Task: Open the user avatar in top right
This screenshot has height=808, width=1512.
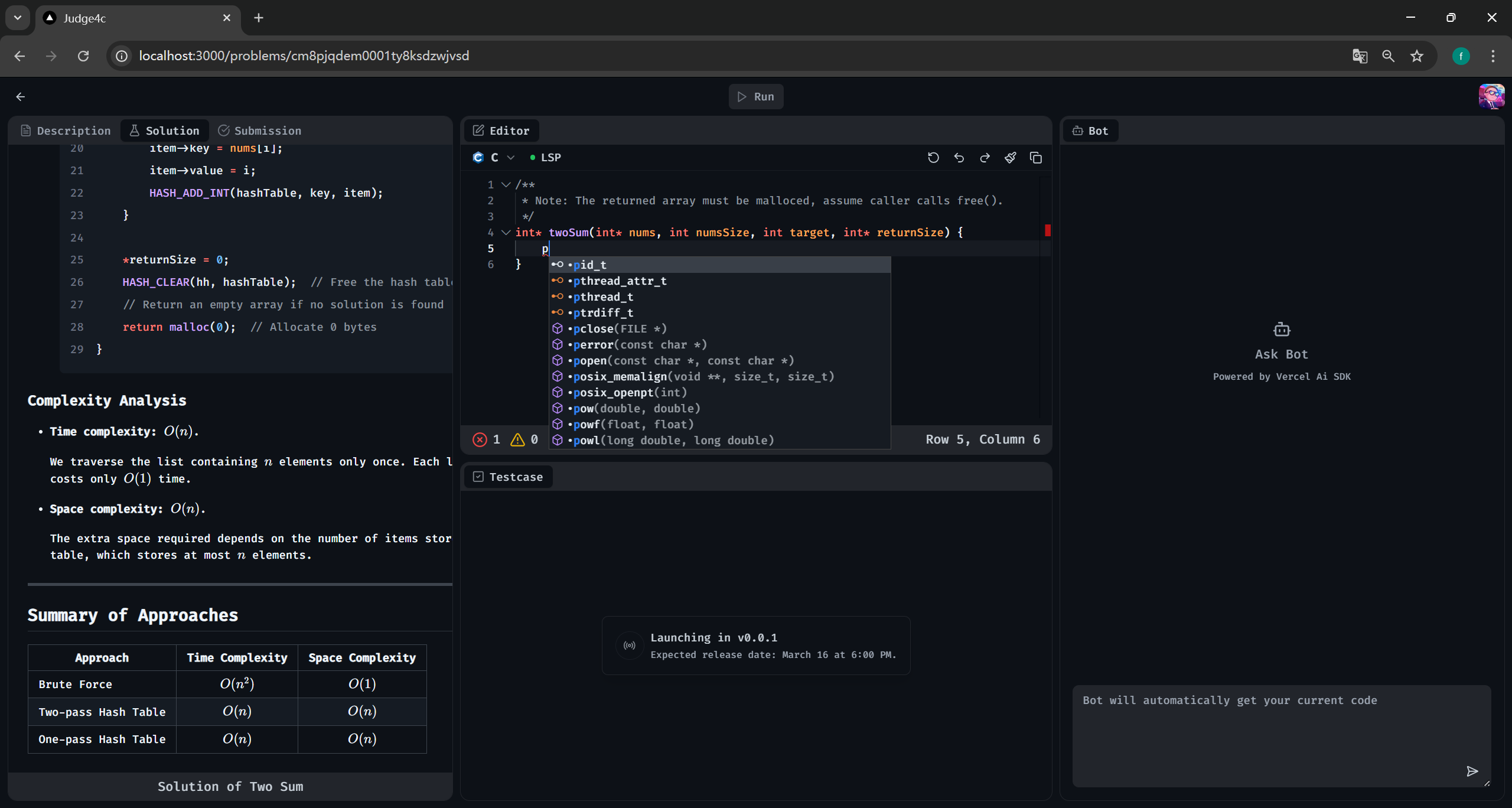Action: point(1491,96)
